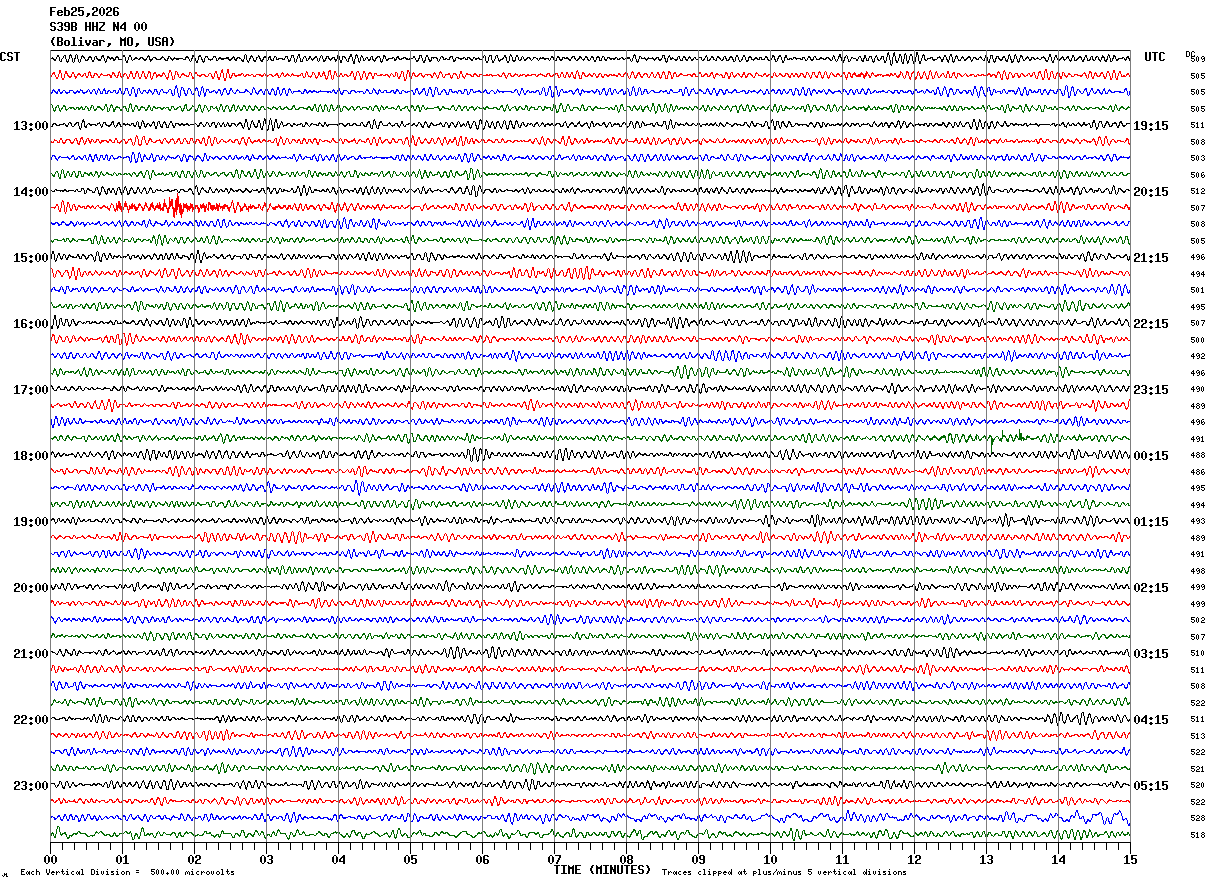Viewport: 1210px width, 886px height.
Task: Click the 03:15 UTC time label
Action: 1151,654
